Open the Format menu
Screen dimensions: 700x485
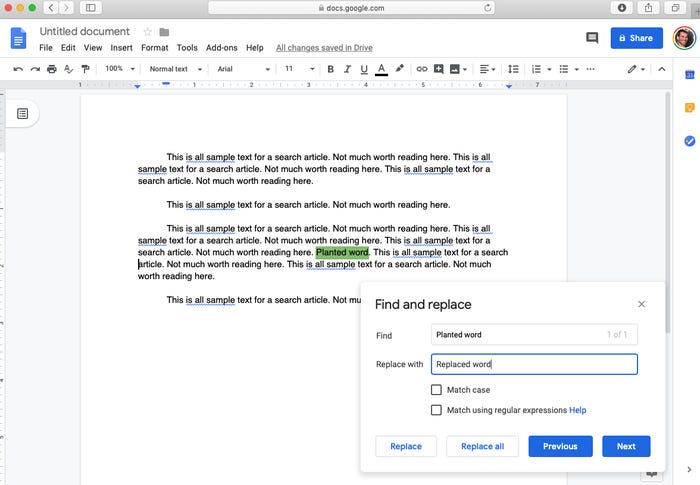[154, 48]
